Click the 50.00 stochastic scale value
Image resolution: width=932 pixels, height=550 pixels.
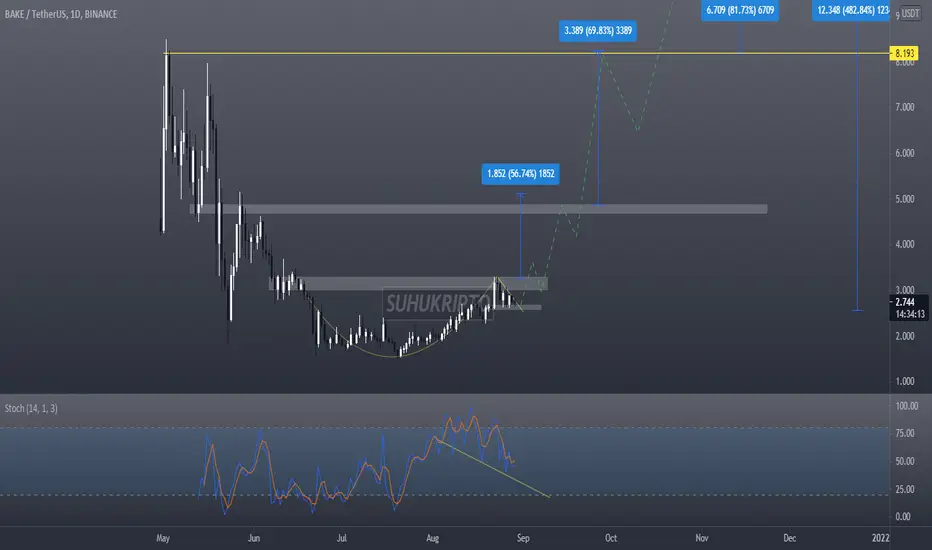[x=905, y=461]
